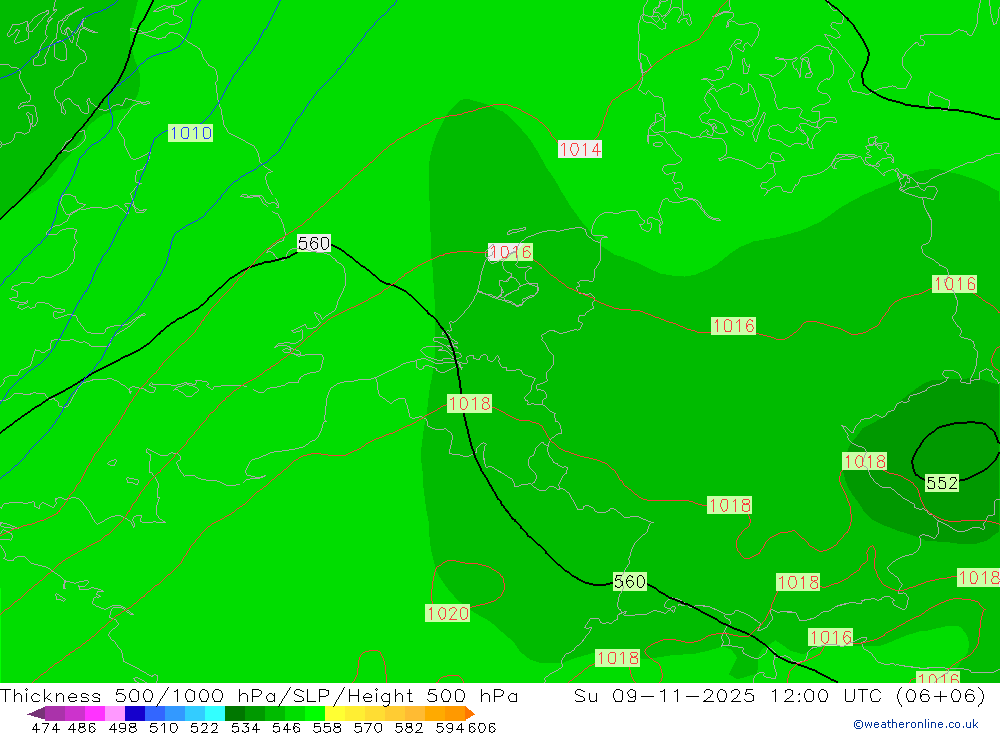
Task: Click the 594 legend value
Action: (450, 727)
